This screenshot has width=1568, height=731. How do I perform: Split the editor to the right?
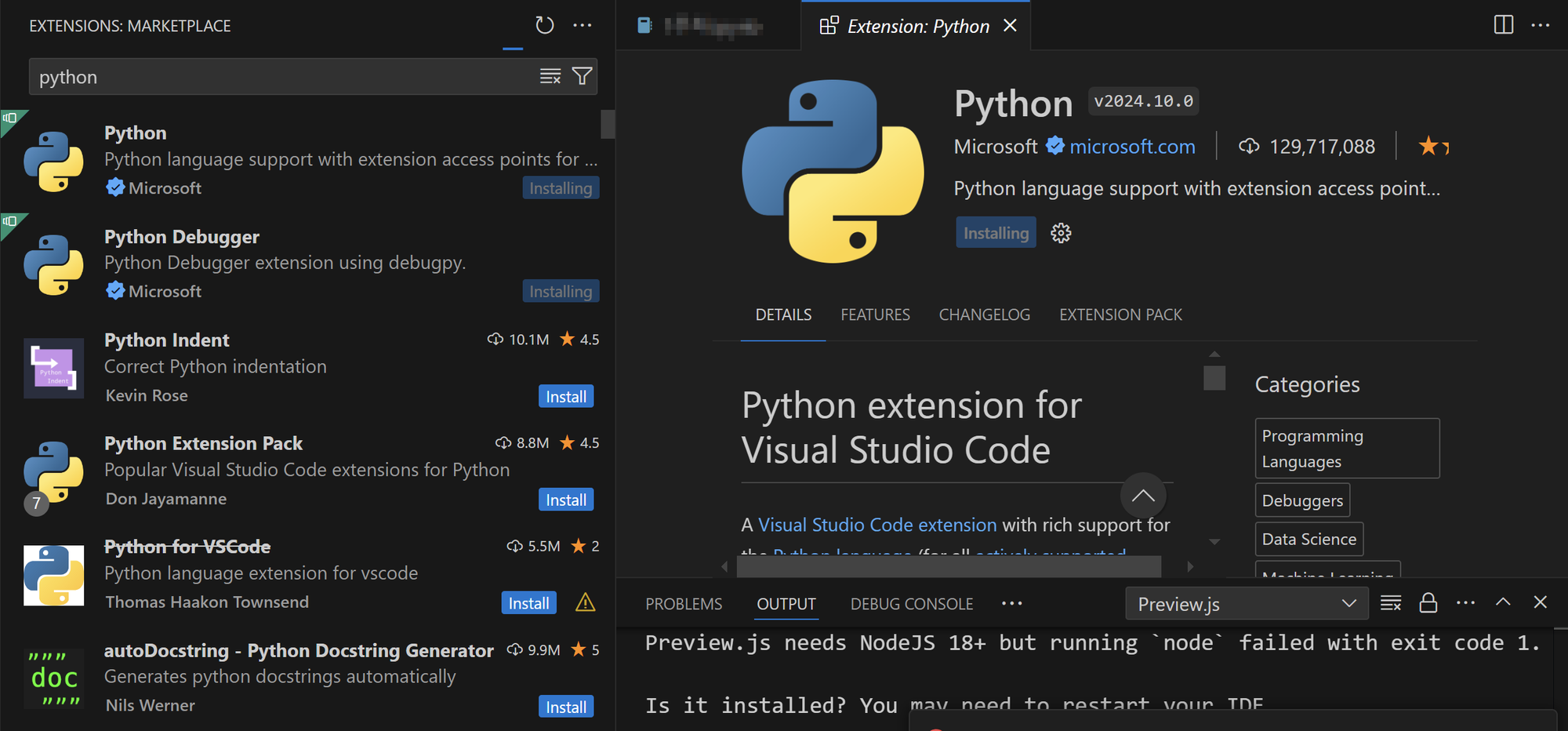[1503, 25]
